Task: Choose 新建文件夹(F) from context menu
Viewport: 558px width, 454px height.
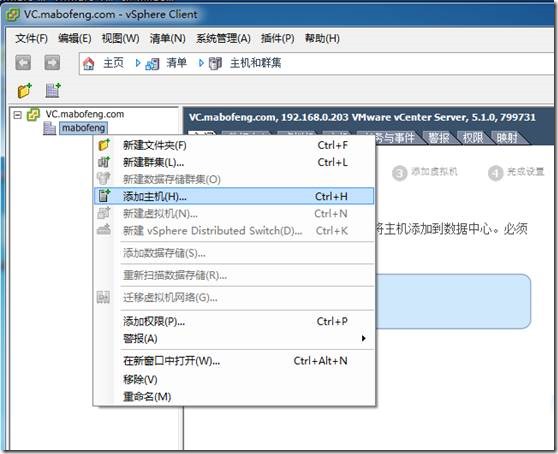Action: [x=234, y=145]
